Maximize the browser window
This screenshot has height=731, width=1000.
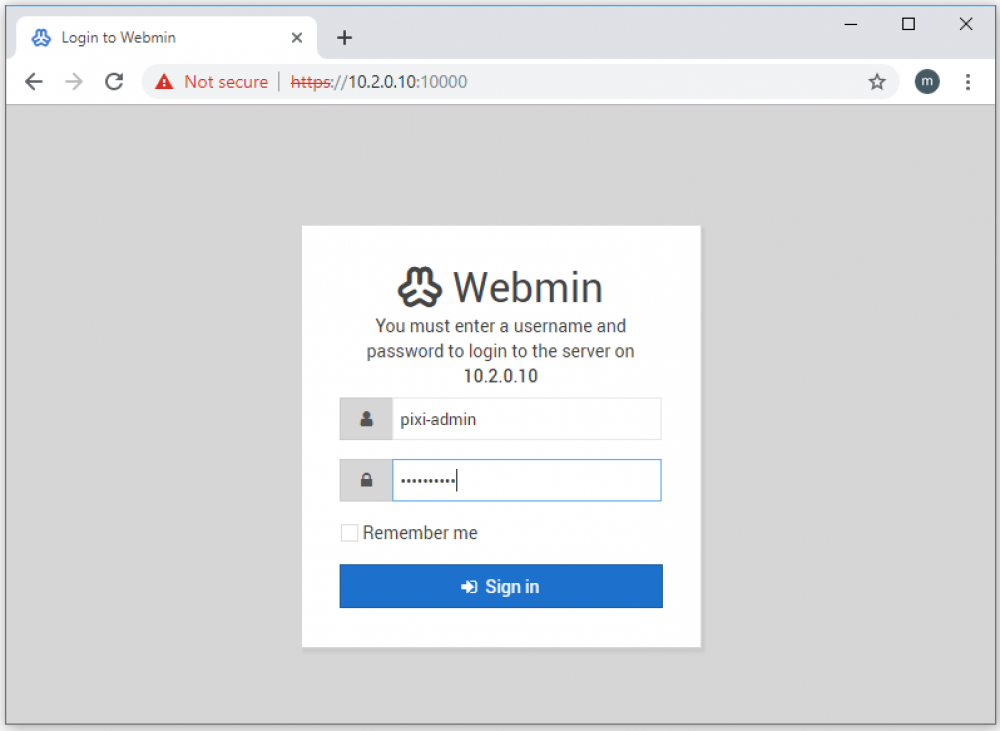[908, 24]
